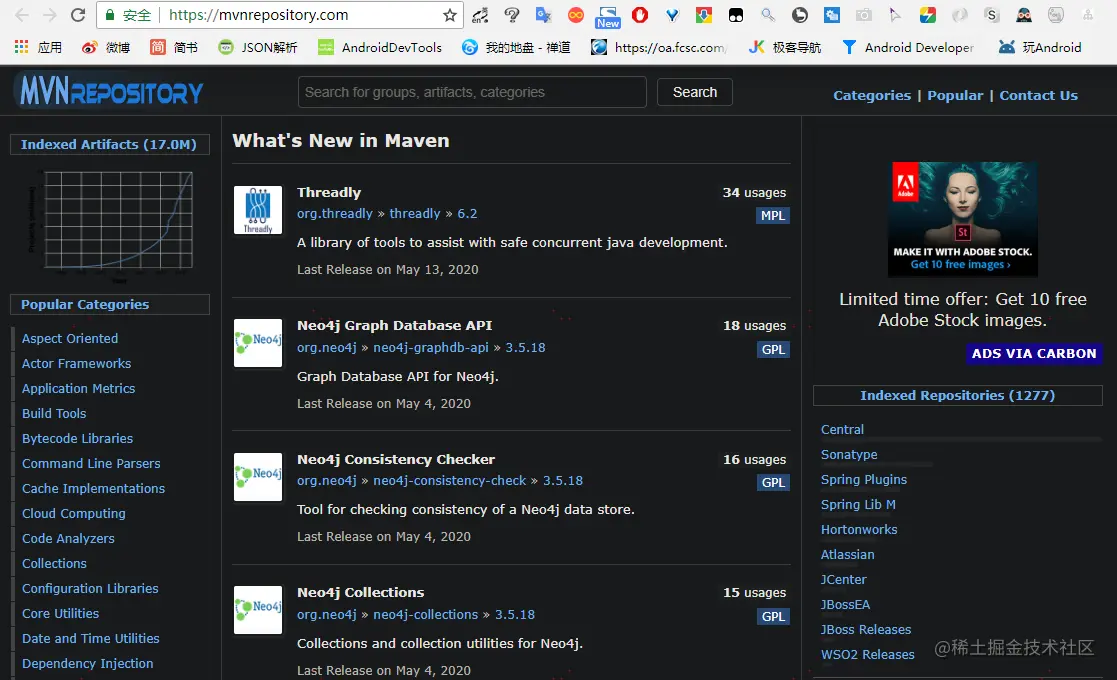Viewport: 1117px width, 680px height.
Task: Open the dark circular arrow extension icon
Action: tap(800, 15)
